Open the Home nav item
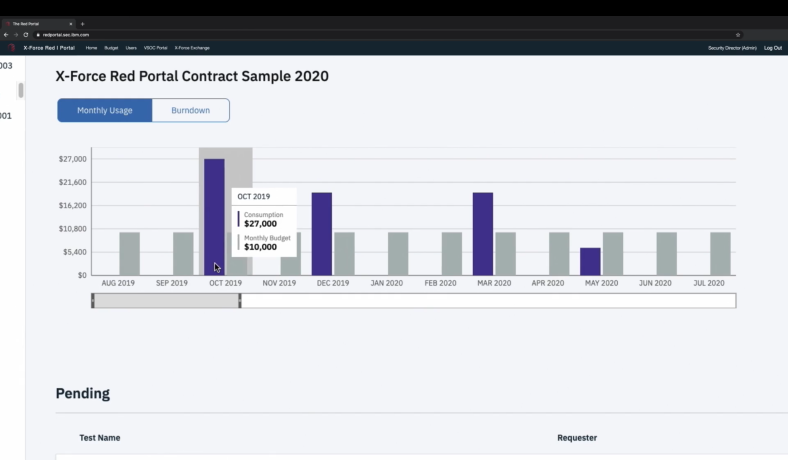 click(x=91, y=48)
